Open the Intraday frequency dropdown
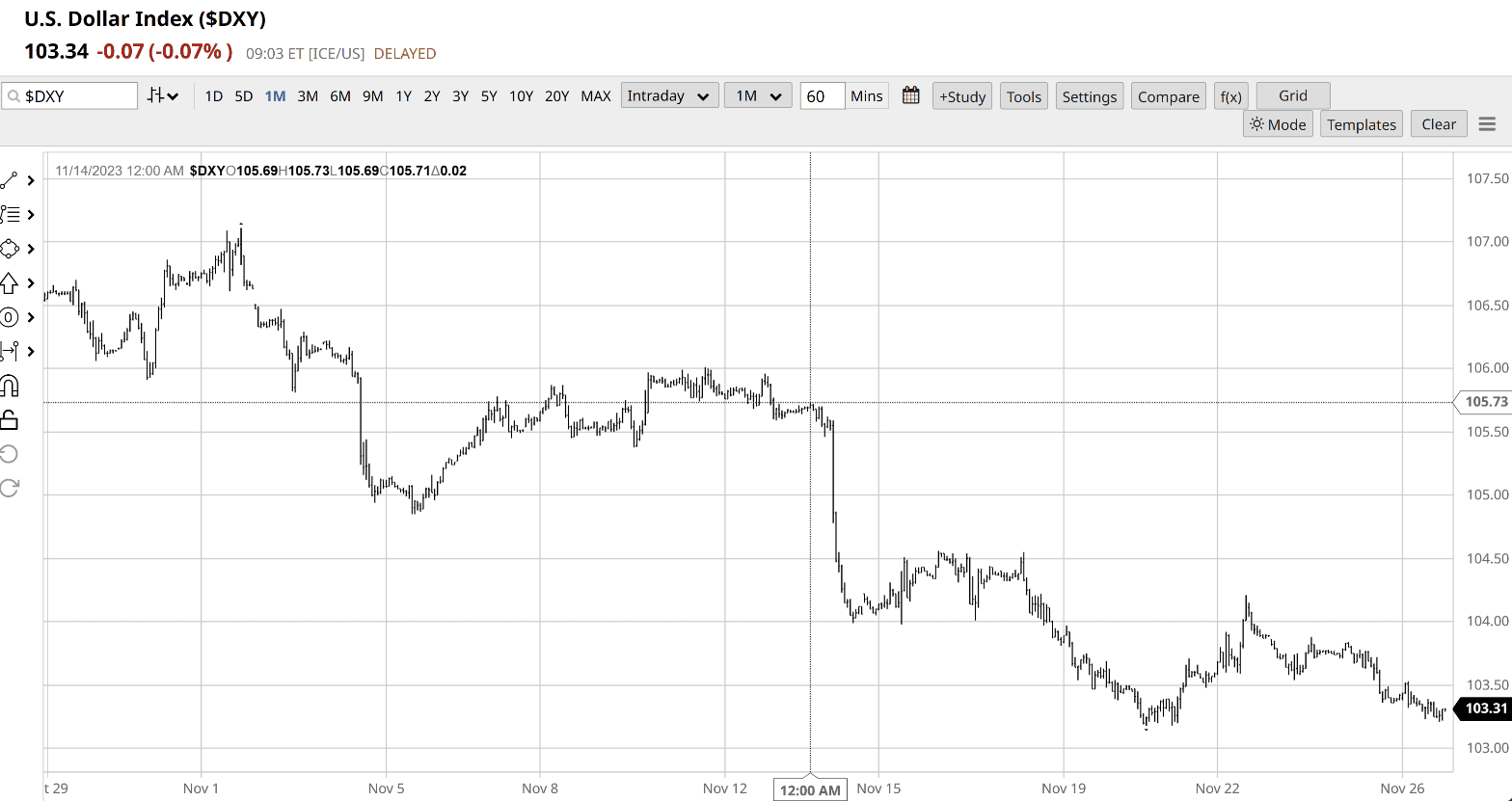The height and width of the screenshot is (801, 1512). pos(669,95)
